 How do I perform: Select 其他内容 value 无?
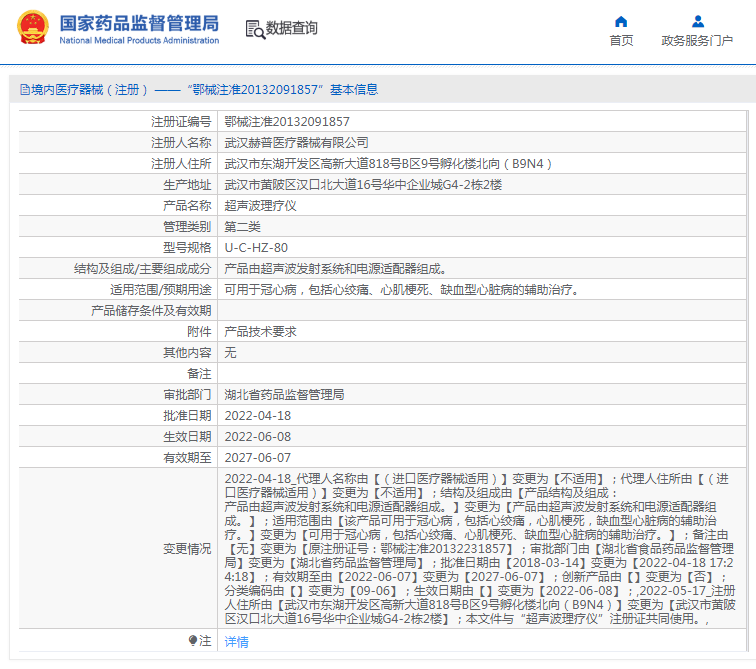click(230, 352)
